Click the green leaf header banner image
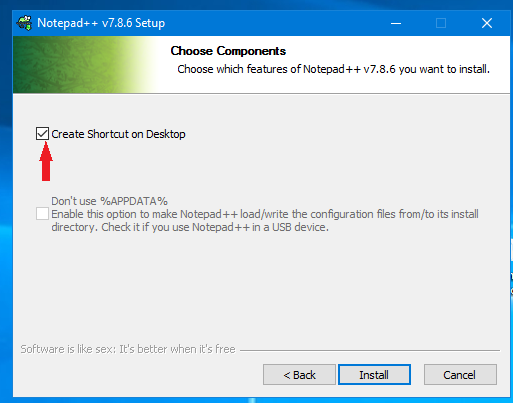Screen dimensions: 513x403 click(83, 64)
